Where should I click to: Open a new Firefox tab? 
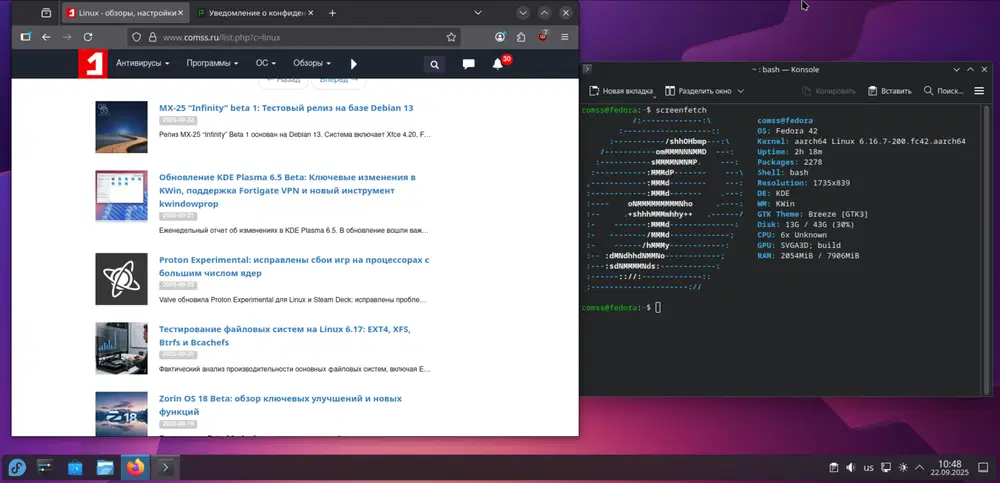(332, 13)
